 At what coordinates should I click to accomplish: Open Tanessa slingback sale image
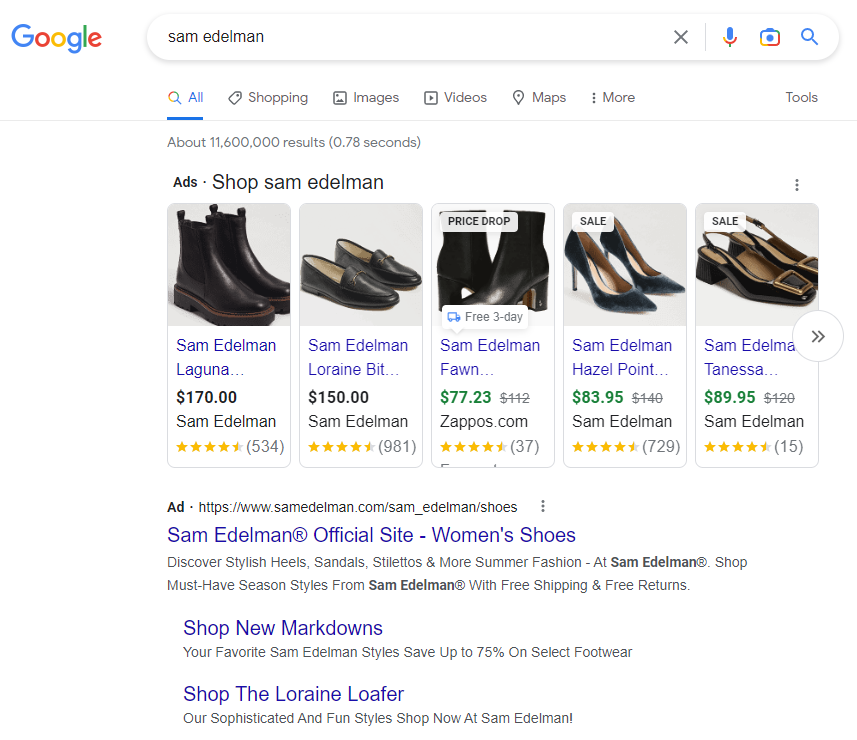pos(757,265)
